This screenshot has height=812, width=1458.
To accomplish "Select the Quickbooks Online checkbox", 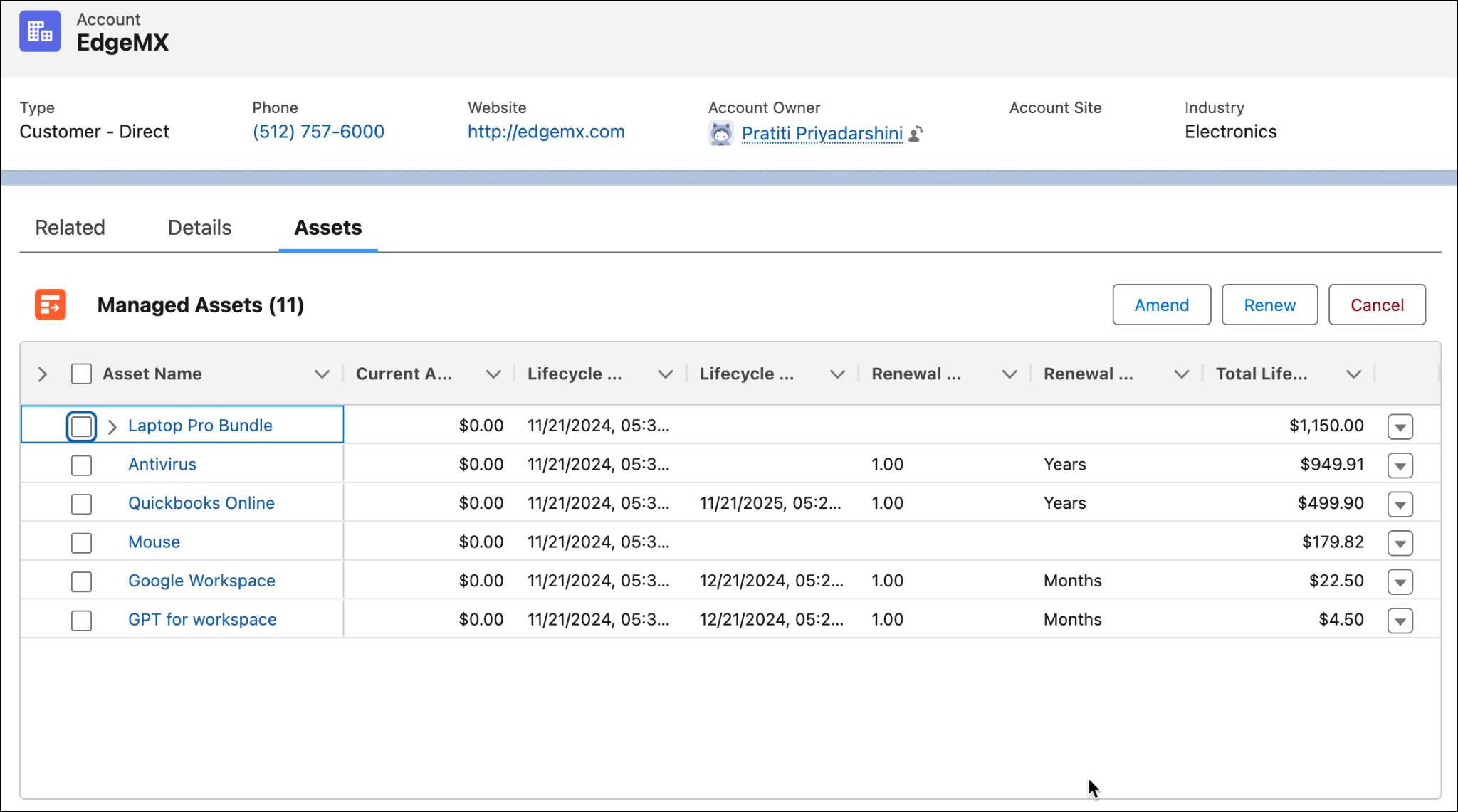I will pos(81,504).
